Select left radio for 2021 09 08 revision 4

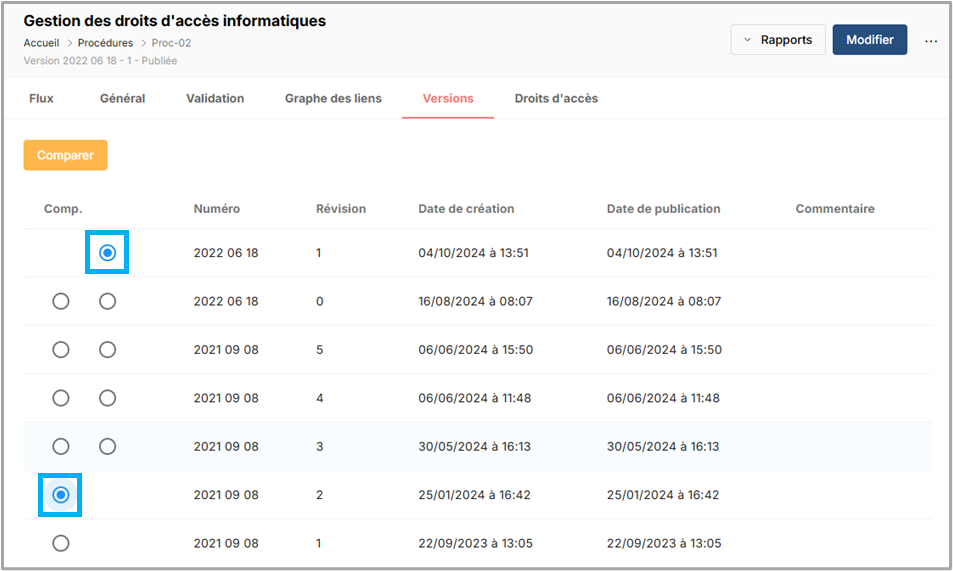61,398
